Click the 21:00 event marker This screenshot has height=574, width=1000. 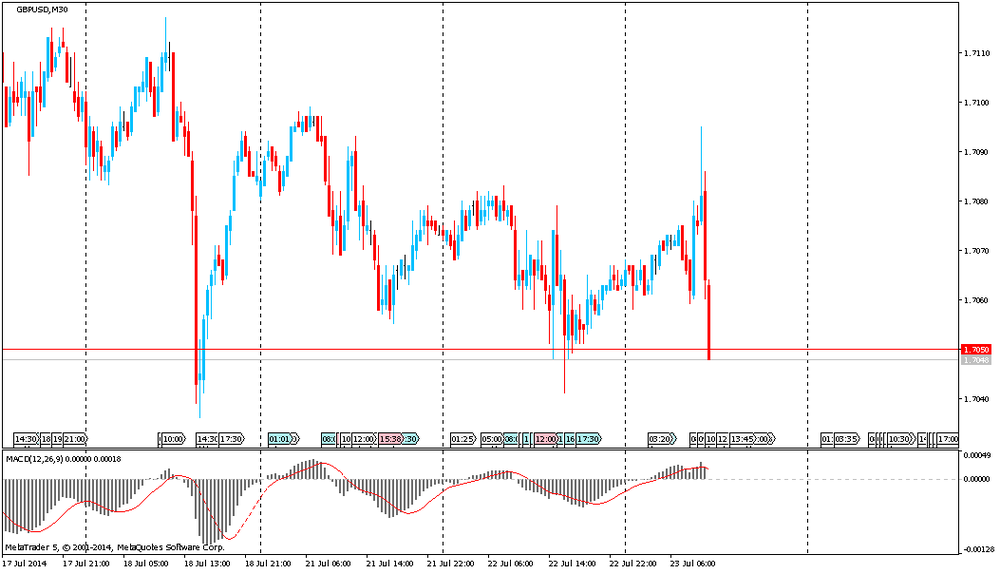pos(76,439)
